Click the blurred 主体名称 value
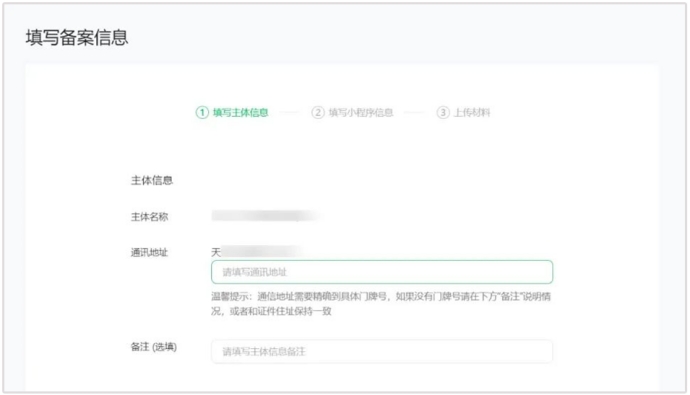Image resolution: width=690 pixels, height=395 pixels. pyautogui.click(x=266, y=216)
